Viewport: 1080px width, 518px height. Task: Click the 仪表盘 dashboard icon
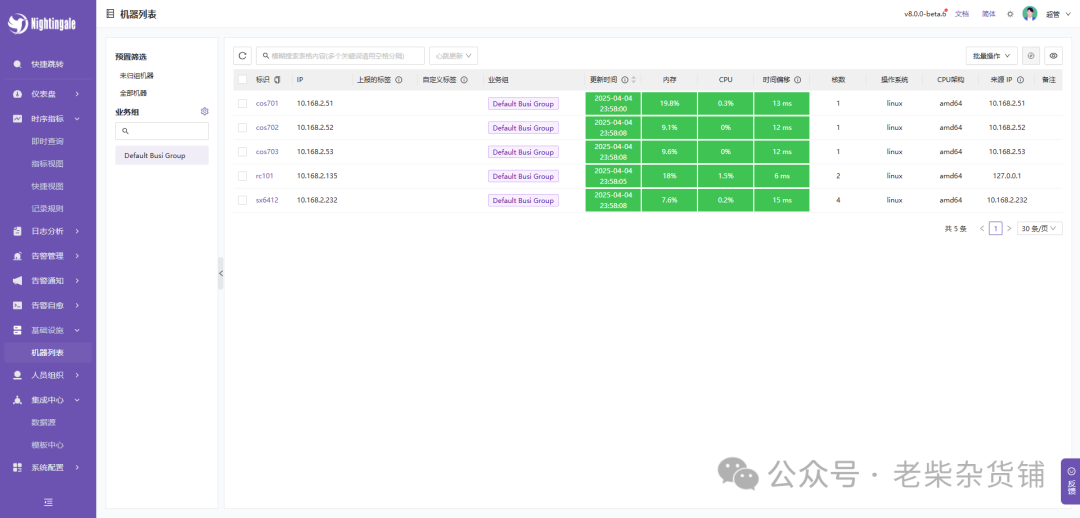pos(17,94)
